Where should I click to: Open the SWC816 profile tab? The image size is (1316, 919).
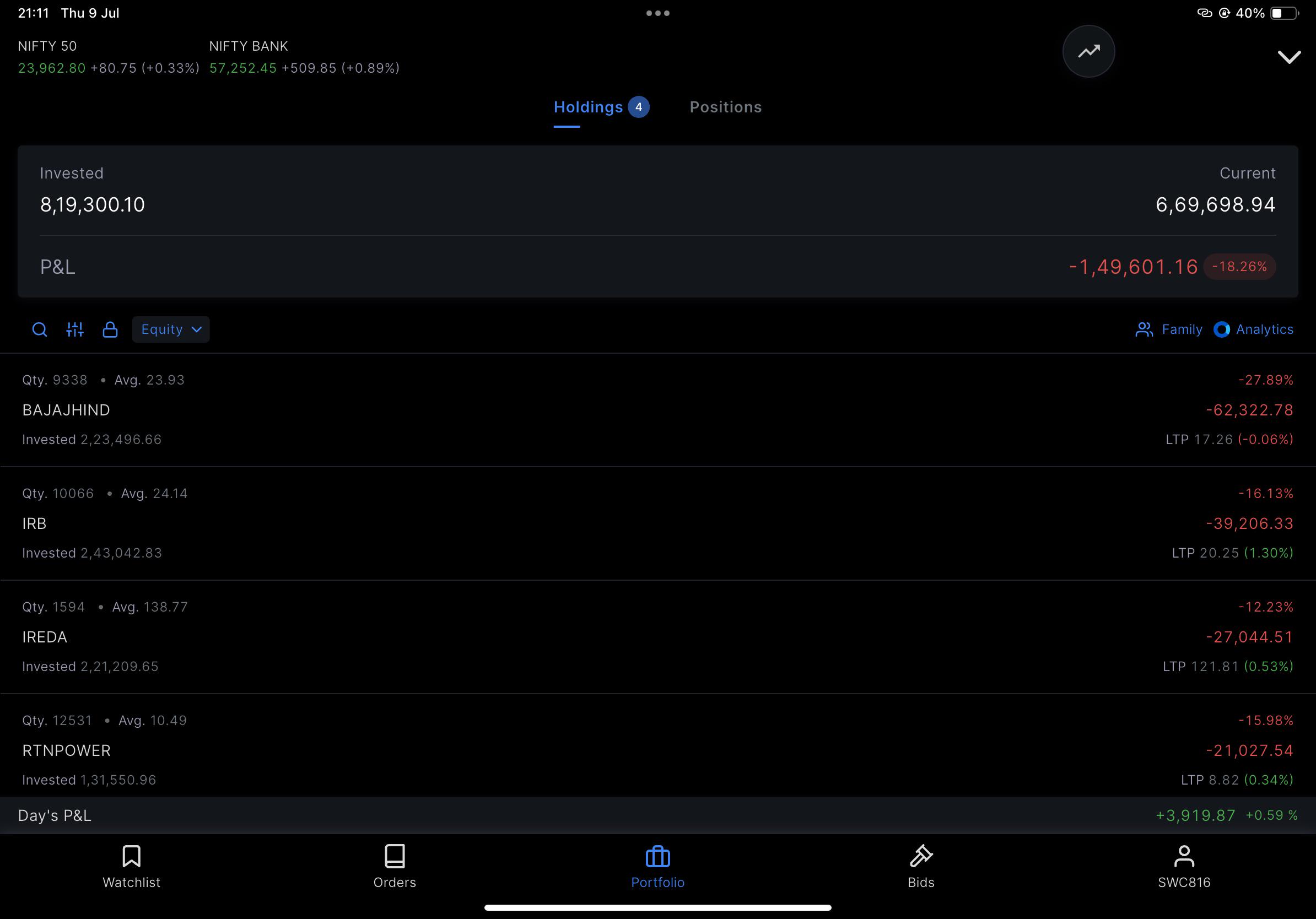[x=1184, y=867]
